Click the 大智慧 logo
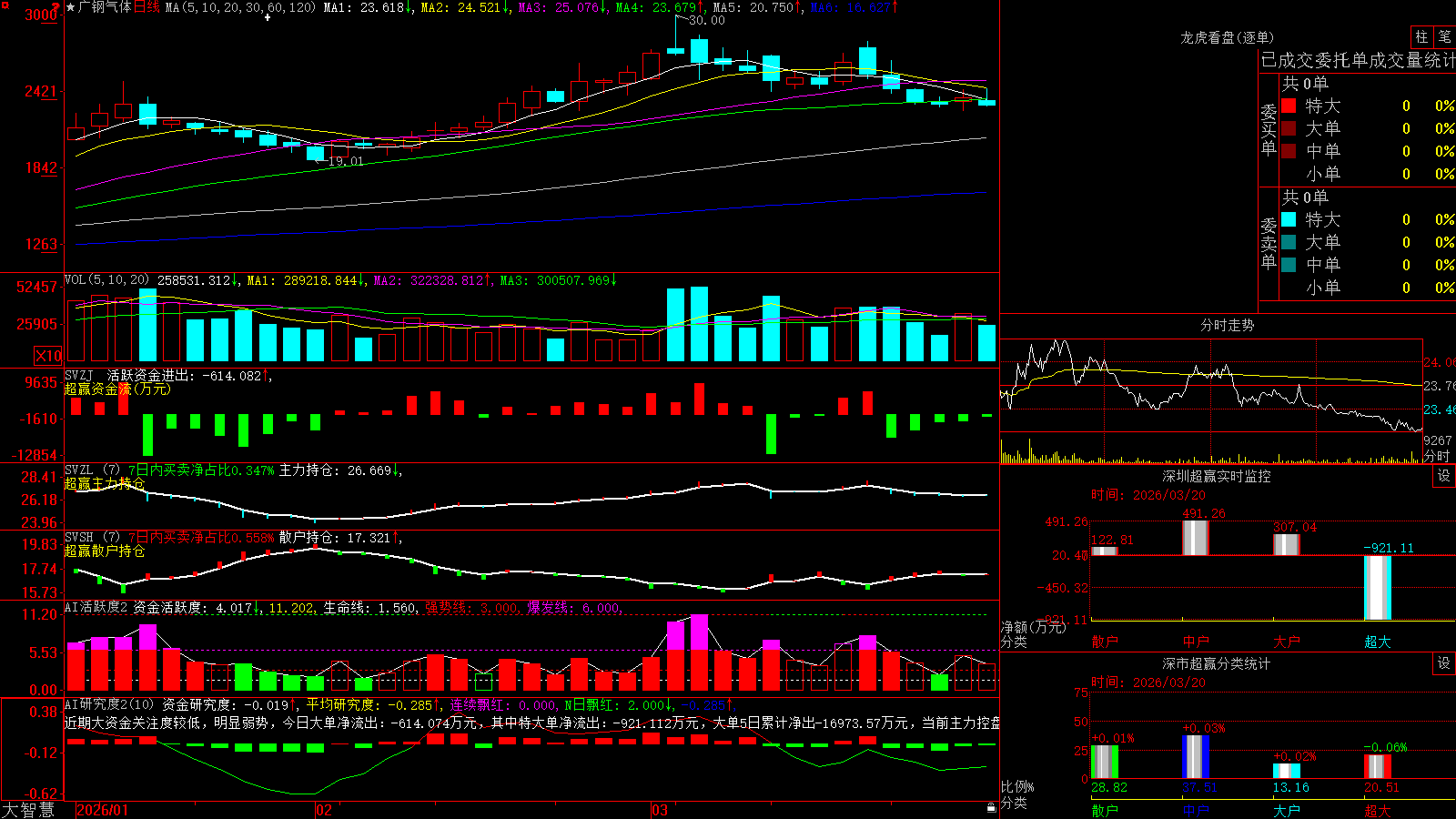This screenshot has height=819, width=1456. (x=28, y=810)
